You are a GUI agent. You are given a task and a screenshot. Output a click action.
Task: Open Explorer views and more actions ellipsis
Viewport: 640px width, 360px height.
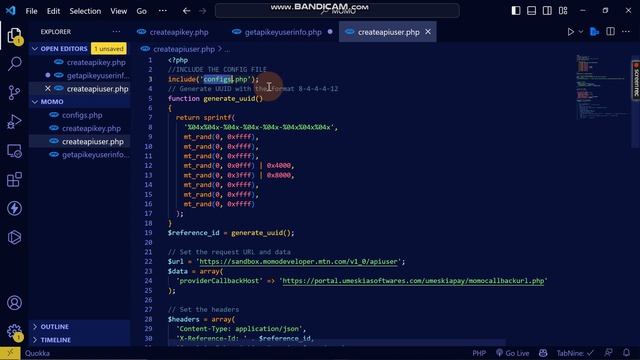pos(116,31)
